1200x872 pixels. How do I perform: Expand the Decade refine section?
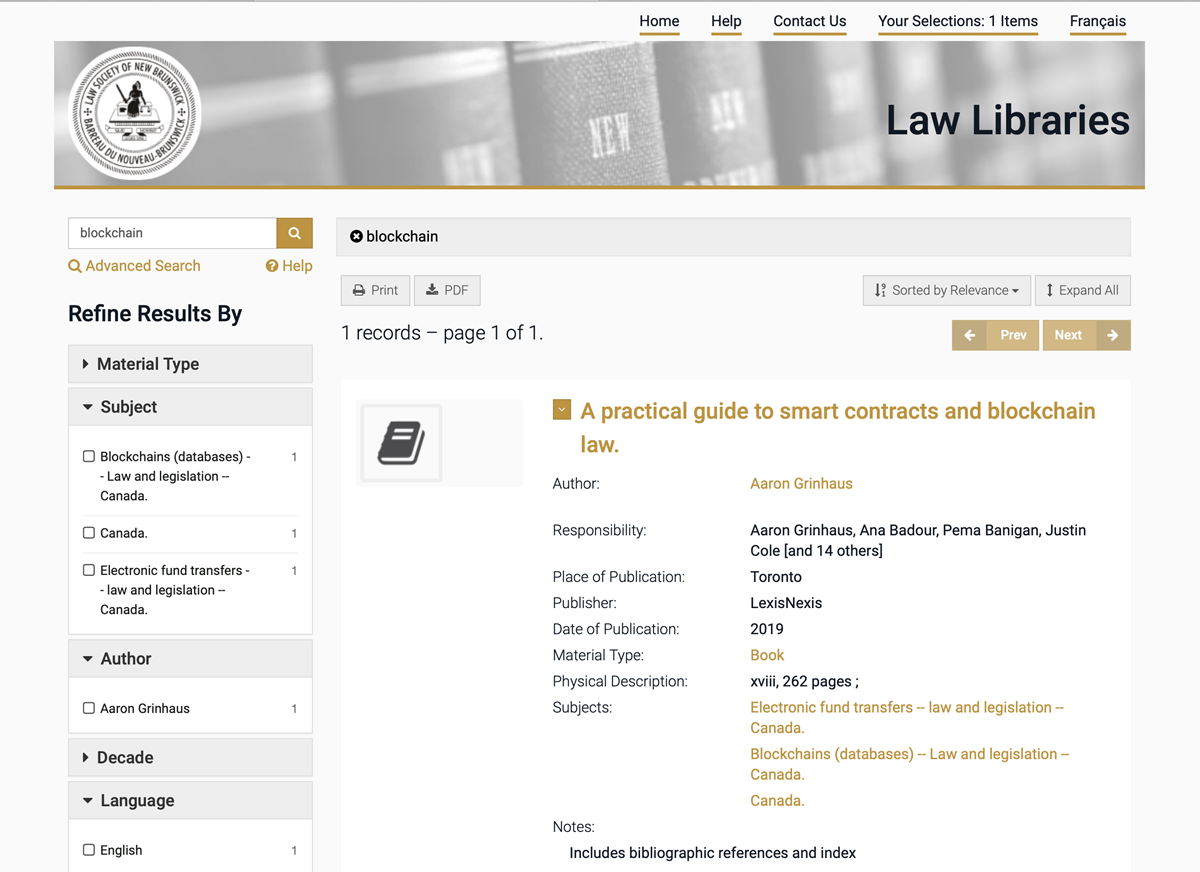click(x=125, y=757)
